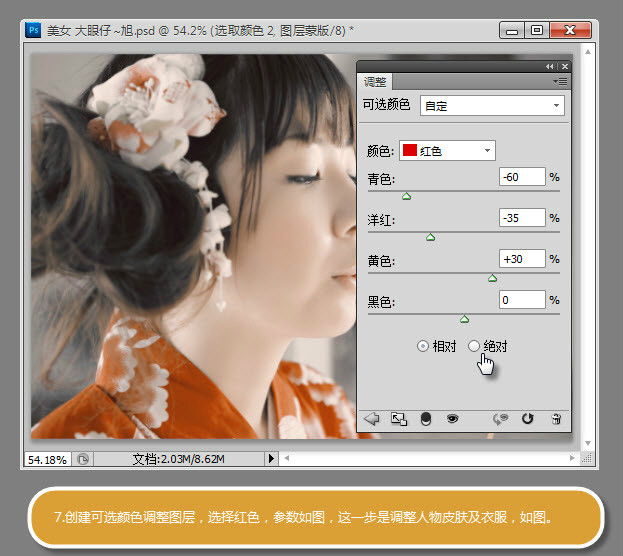Click the expanded view toggle icon
The height and width of the screenshot is (556, 623).
[399, 419]
